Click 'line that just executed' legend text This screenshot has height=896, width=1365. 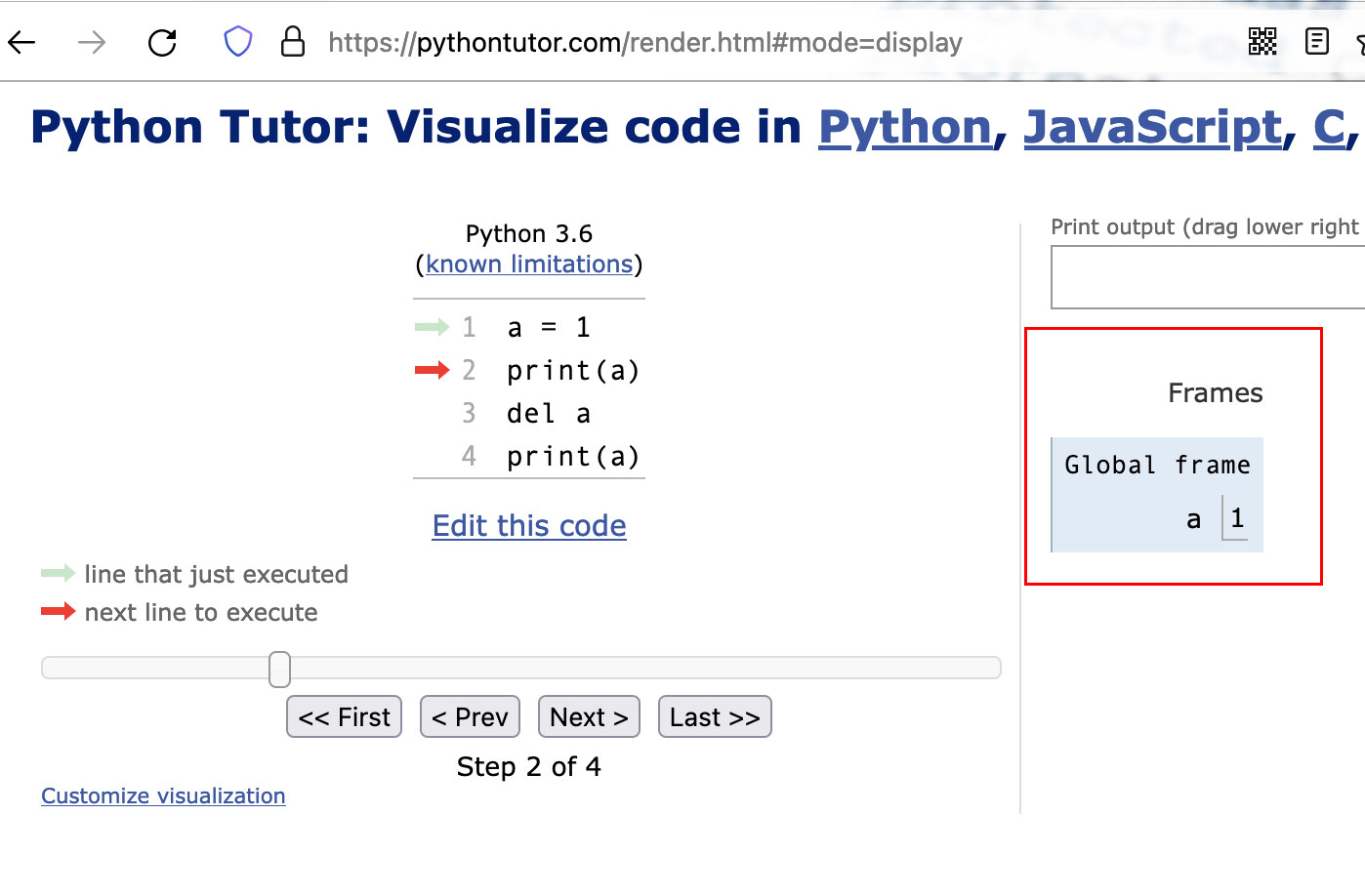216,574
